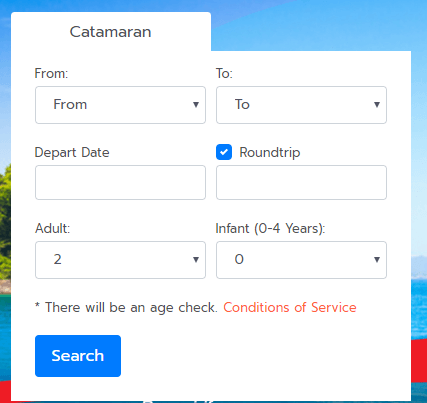
Task: Focus the Depart Date input field
Action: click(x=120, y=182)
